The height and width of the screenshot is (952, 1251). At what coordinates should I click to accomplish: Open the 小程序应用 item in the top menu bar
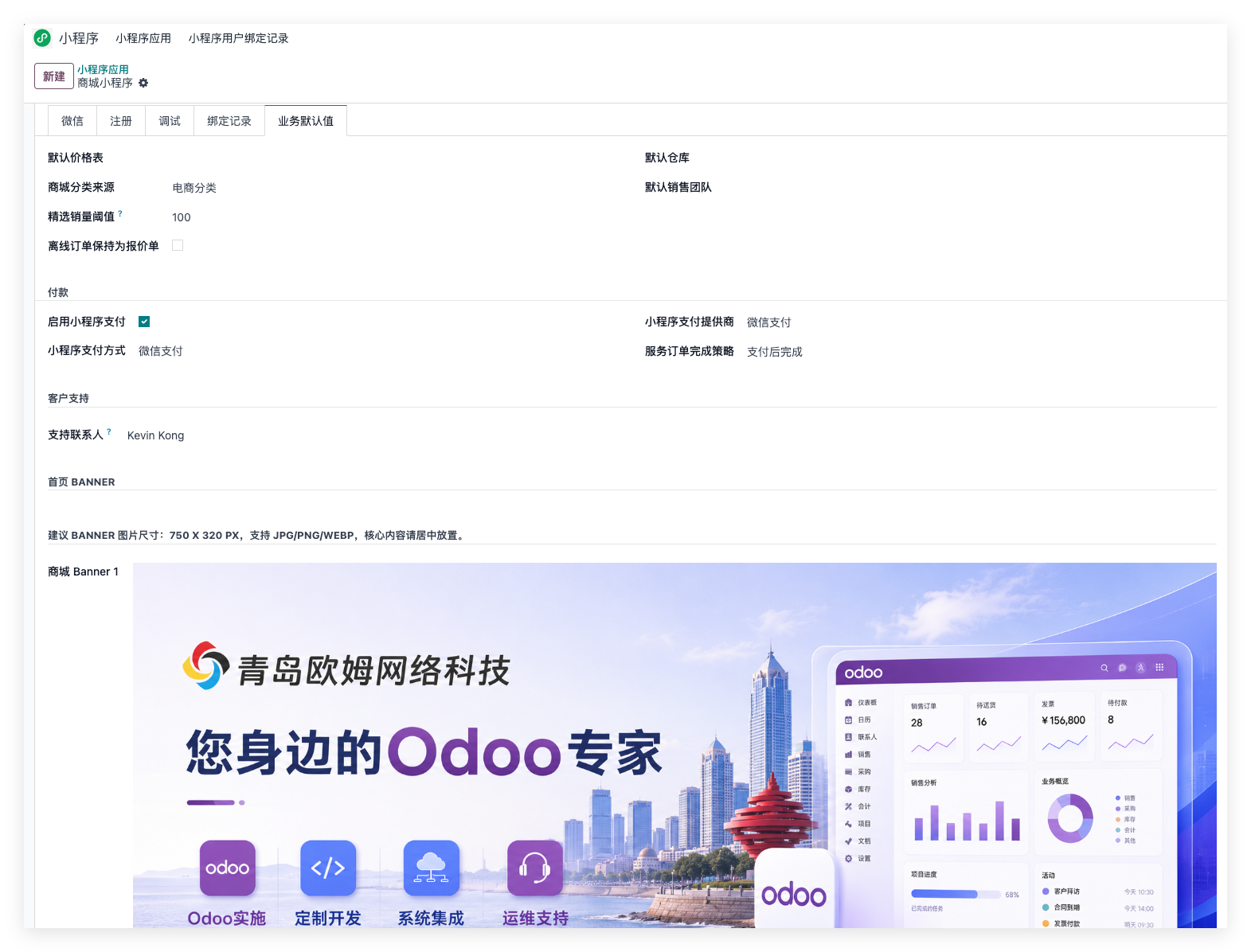pyautogui.click(x=143, y=38)
